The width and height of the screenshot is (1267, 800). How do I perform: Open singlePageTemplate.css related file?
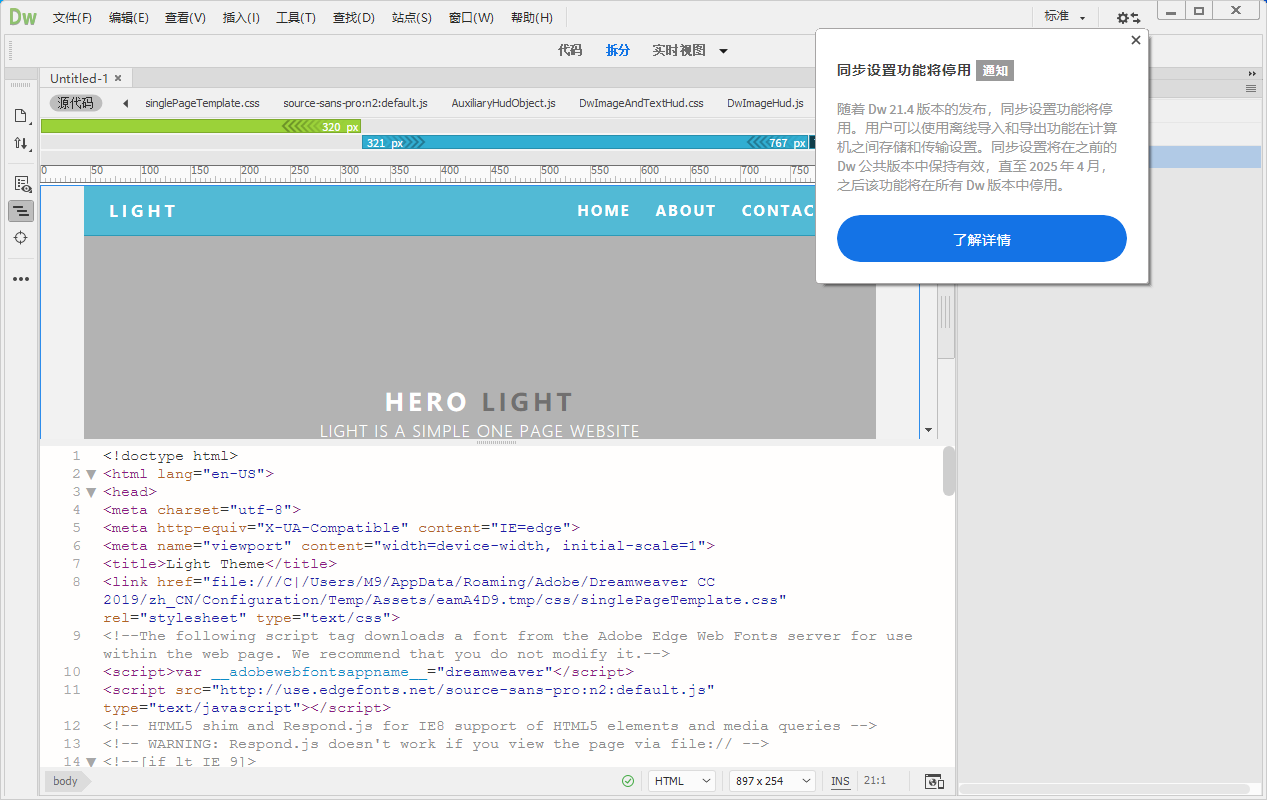tap(202, 103)
